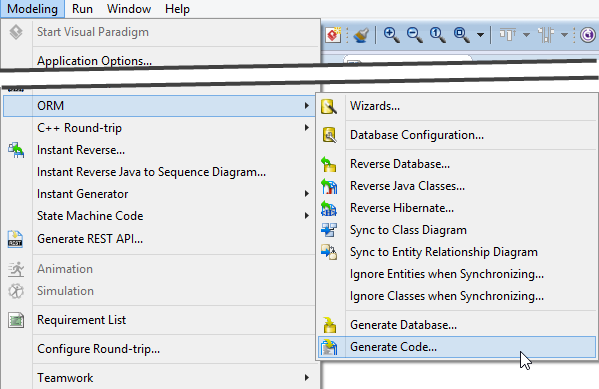Image resolution: width=599 pixels, height=389 pixels.
Task: Choose Ignore Entities when Synchronizing
Action: [x=457, y=274]
